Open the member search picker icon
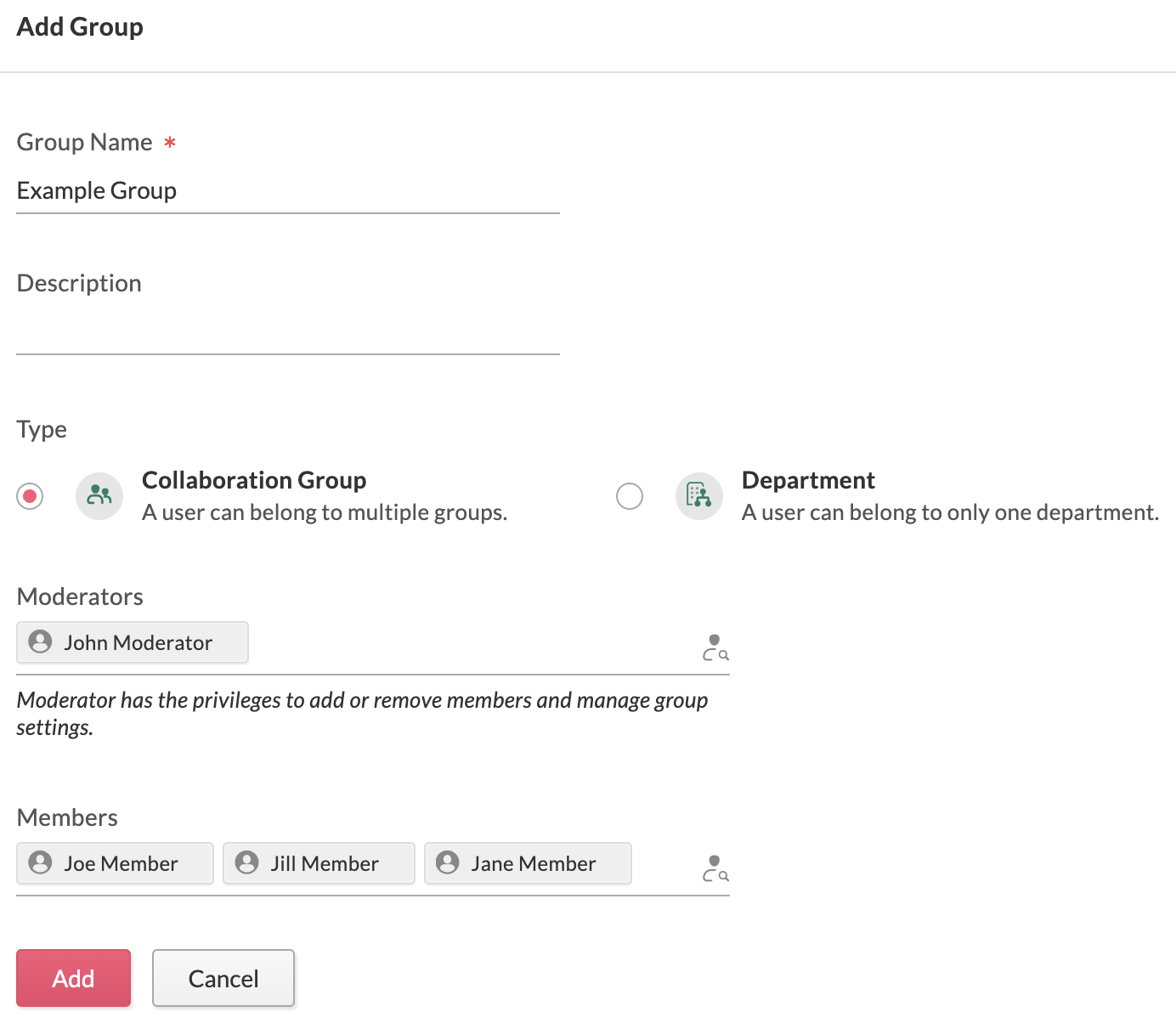This screenshot has height=1023, width=1176. 715,868
